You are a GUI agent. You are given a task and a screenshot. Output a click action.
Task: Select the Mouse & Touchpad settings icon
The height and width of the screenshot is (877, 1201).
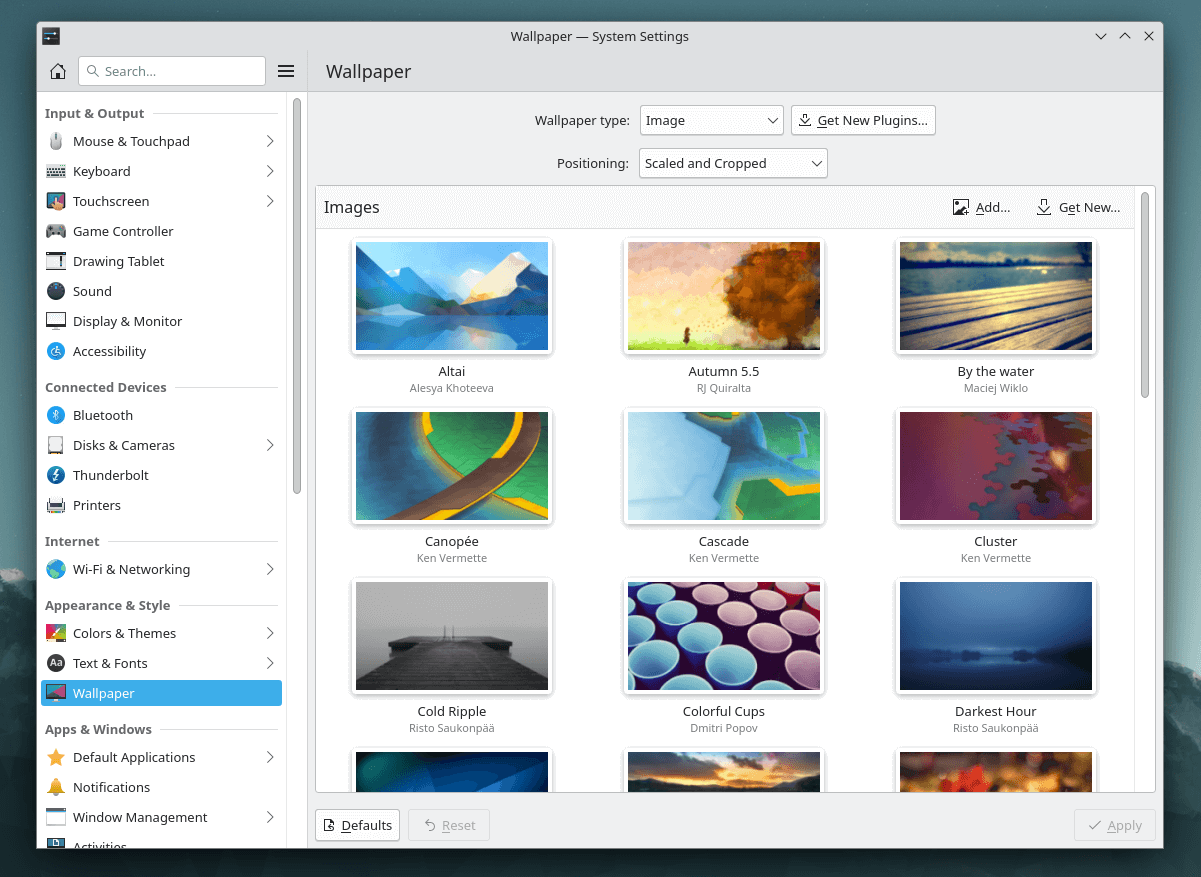tap(56, 141)
